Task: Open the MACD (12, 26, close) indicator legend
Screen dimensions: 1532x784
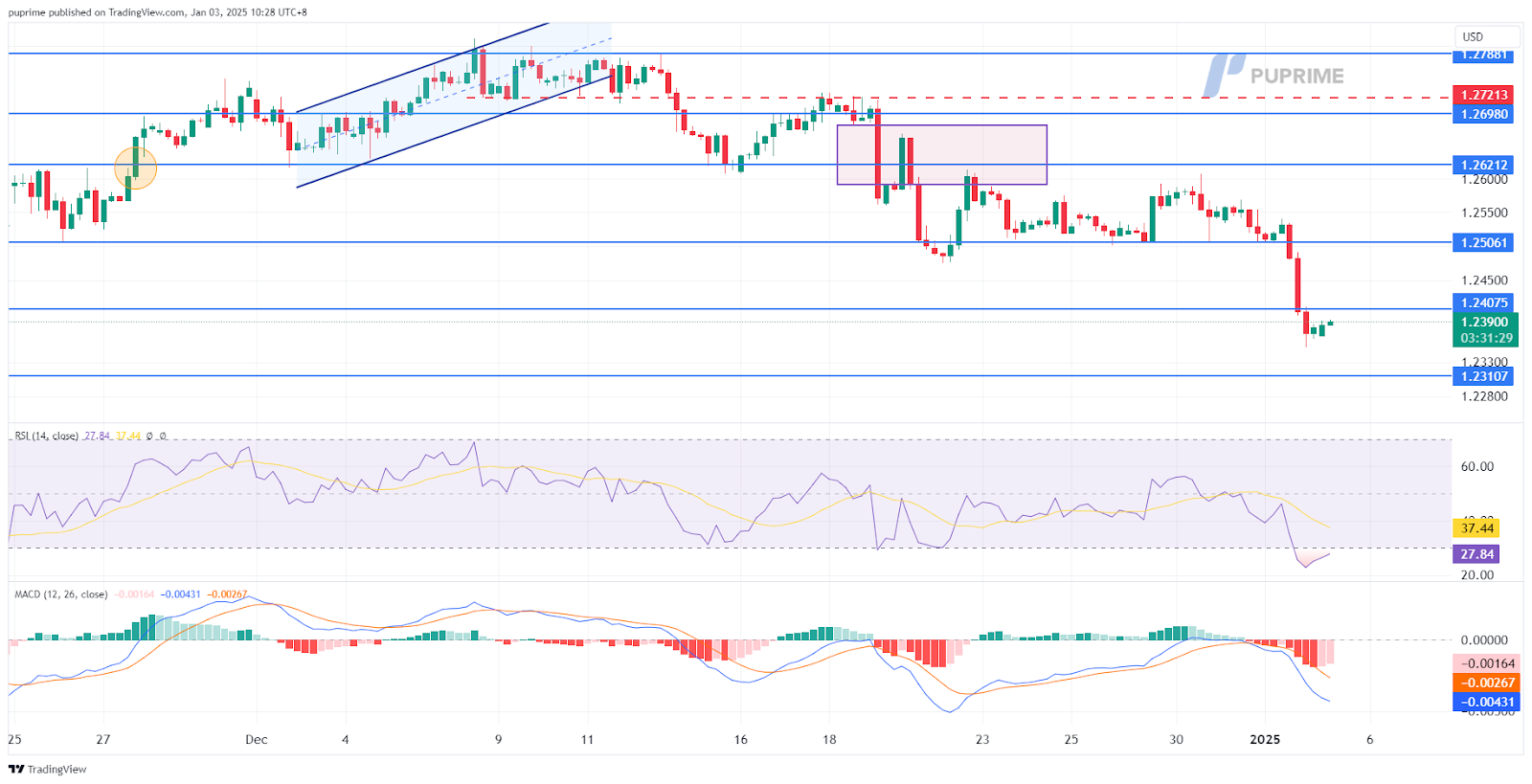Action: point(60,594)
